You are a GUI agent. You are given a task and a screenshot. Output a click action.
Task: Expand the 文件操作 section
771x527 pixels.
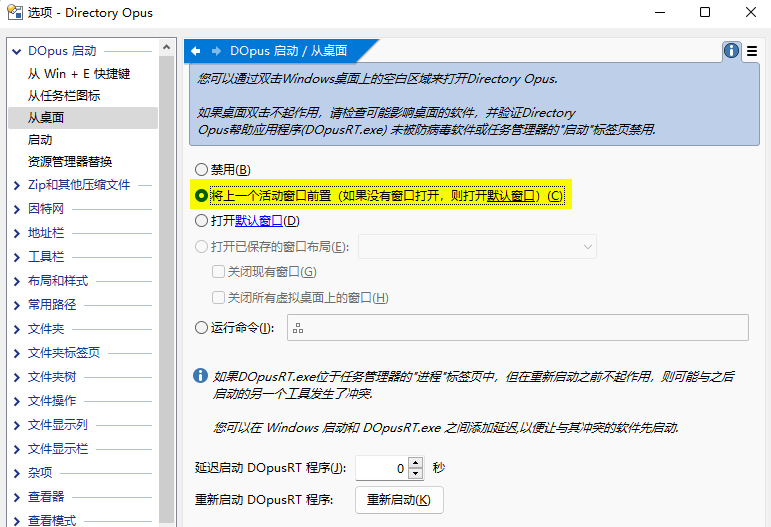(x=17, y=401)
